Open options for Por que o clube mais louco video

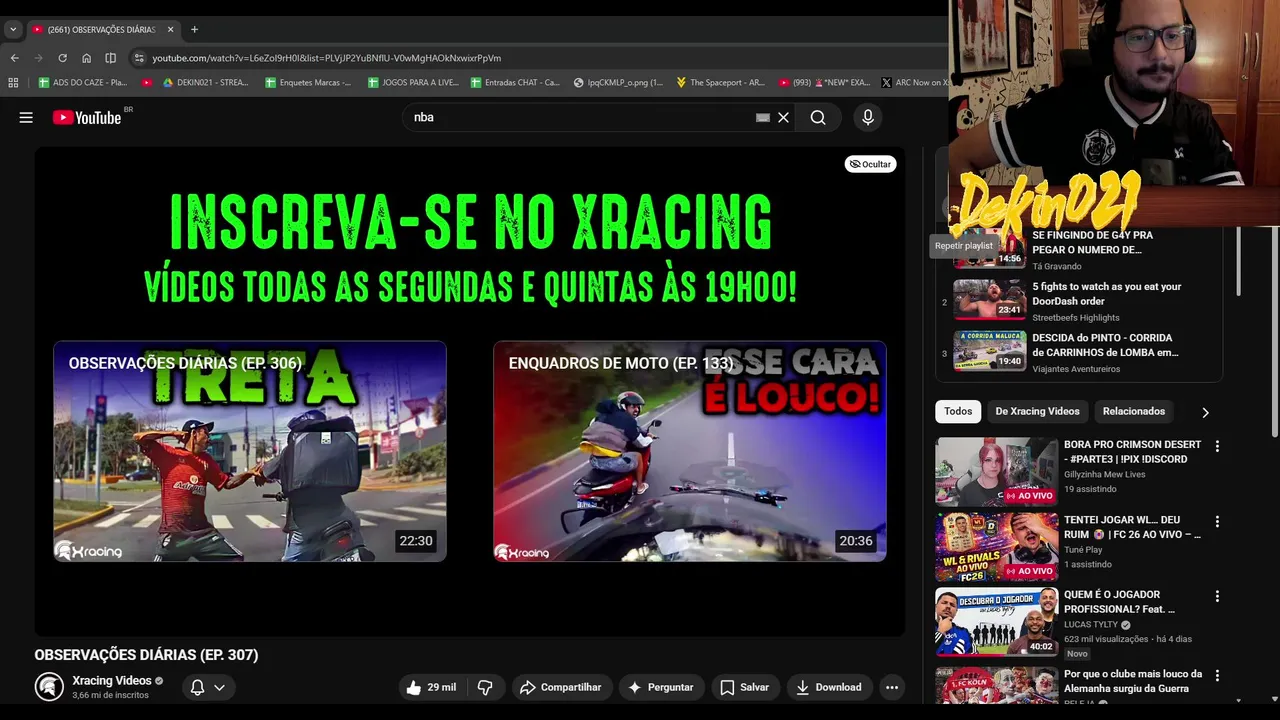tap(1217, 675)
